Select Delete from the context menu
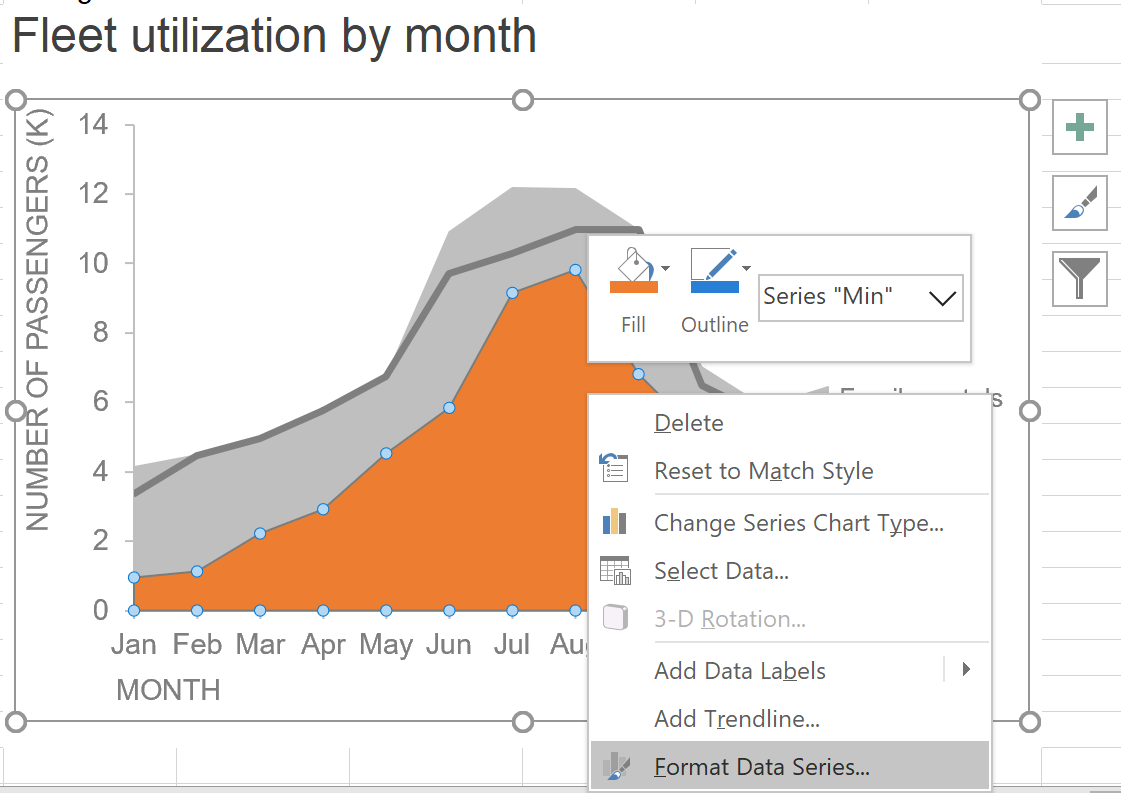 tap(688, 423)
